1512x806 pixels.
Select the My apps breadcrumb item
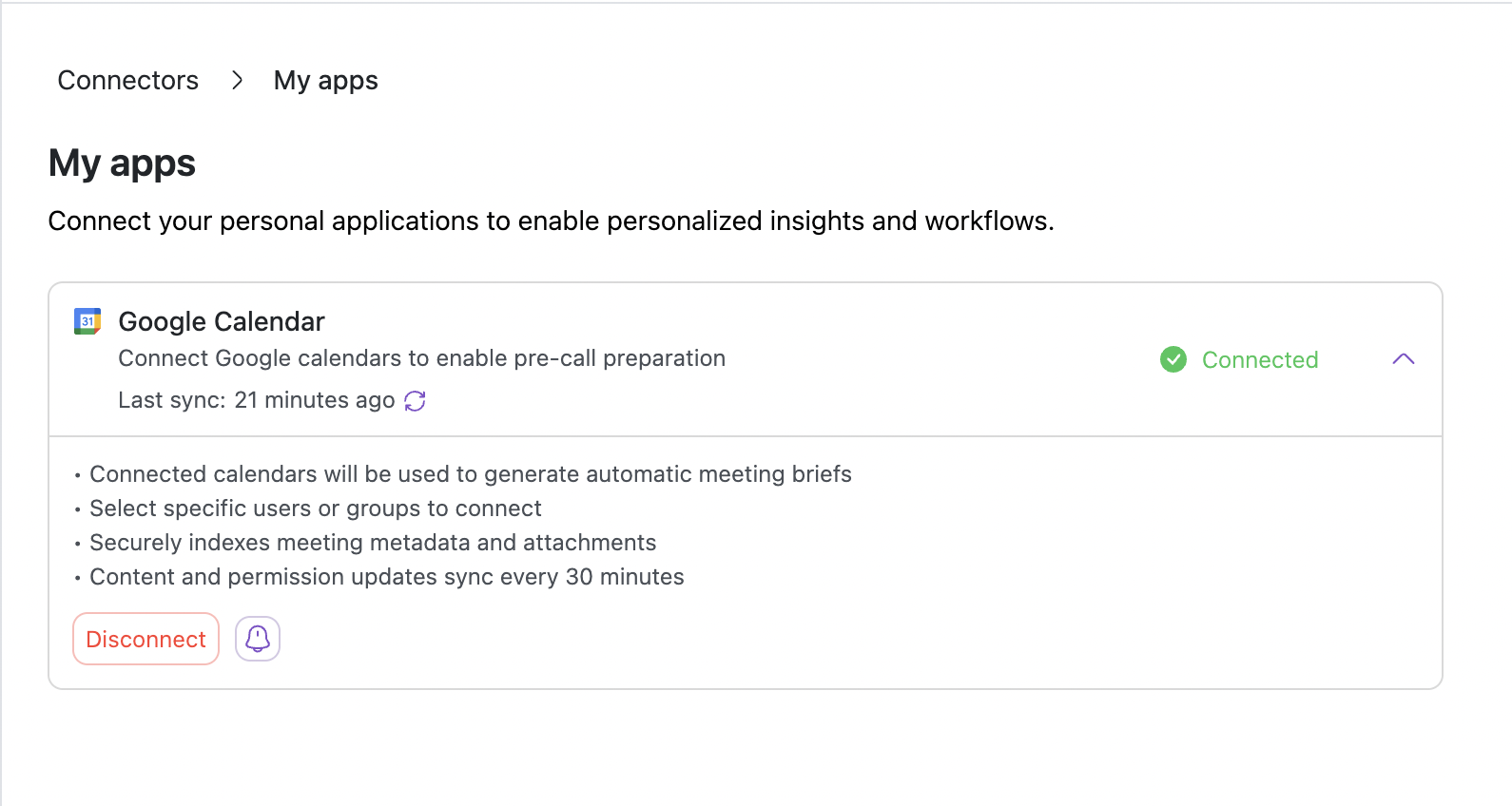(x=325, y=81)
